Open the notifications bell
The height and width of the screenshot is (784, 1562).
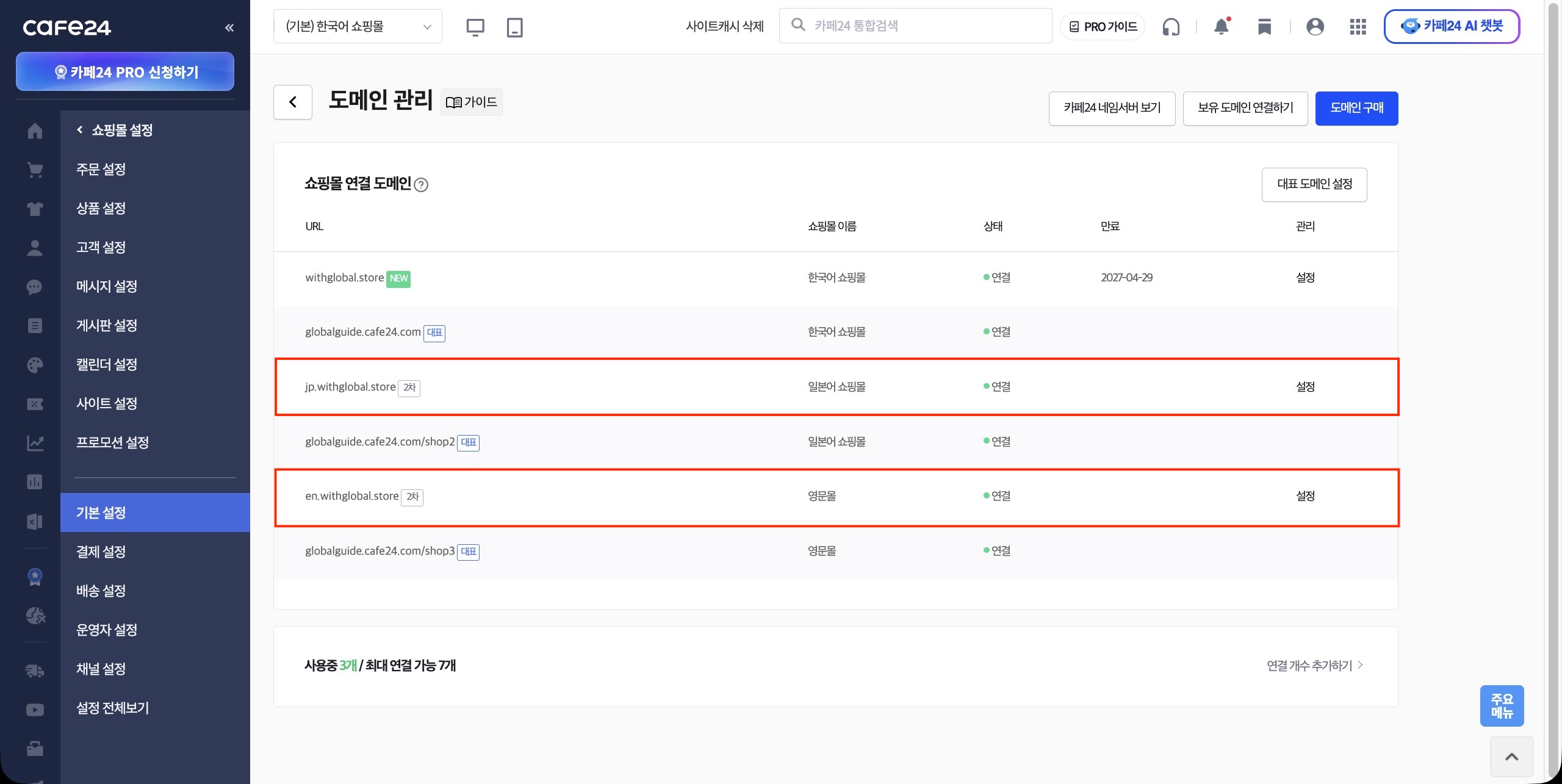click(1222, 26)
